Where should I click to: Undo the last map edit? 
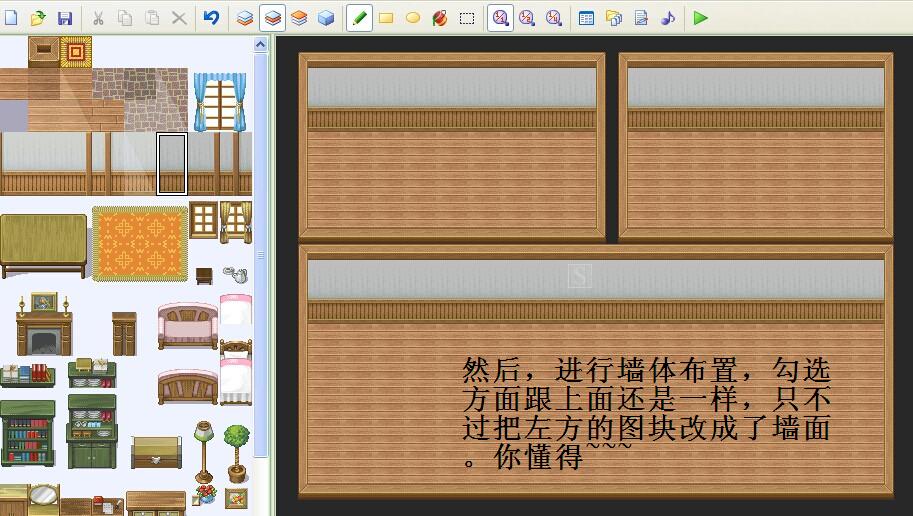click(211, 18)
